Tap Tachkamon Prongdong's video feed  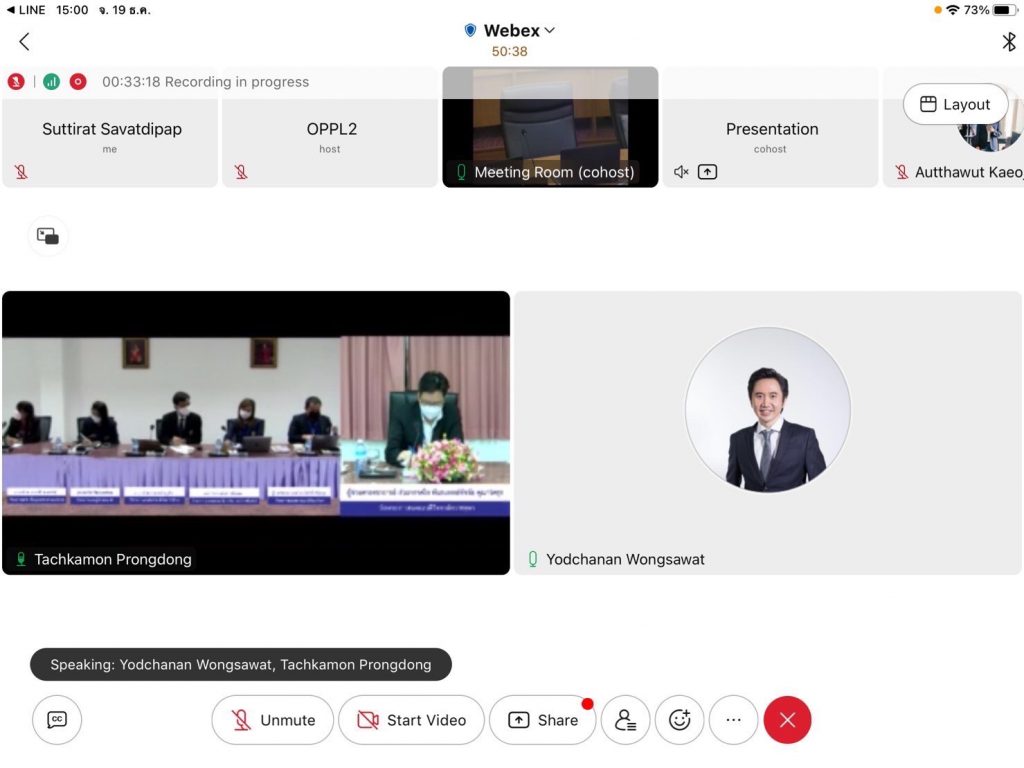click(256, 432)
